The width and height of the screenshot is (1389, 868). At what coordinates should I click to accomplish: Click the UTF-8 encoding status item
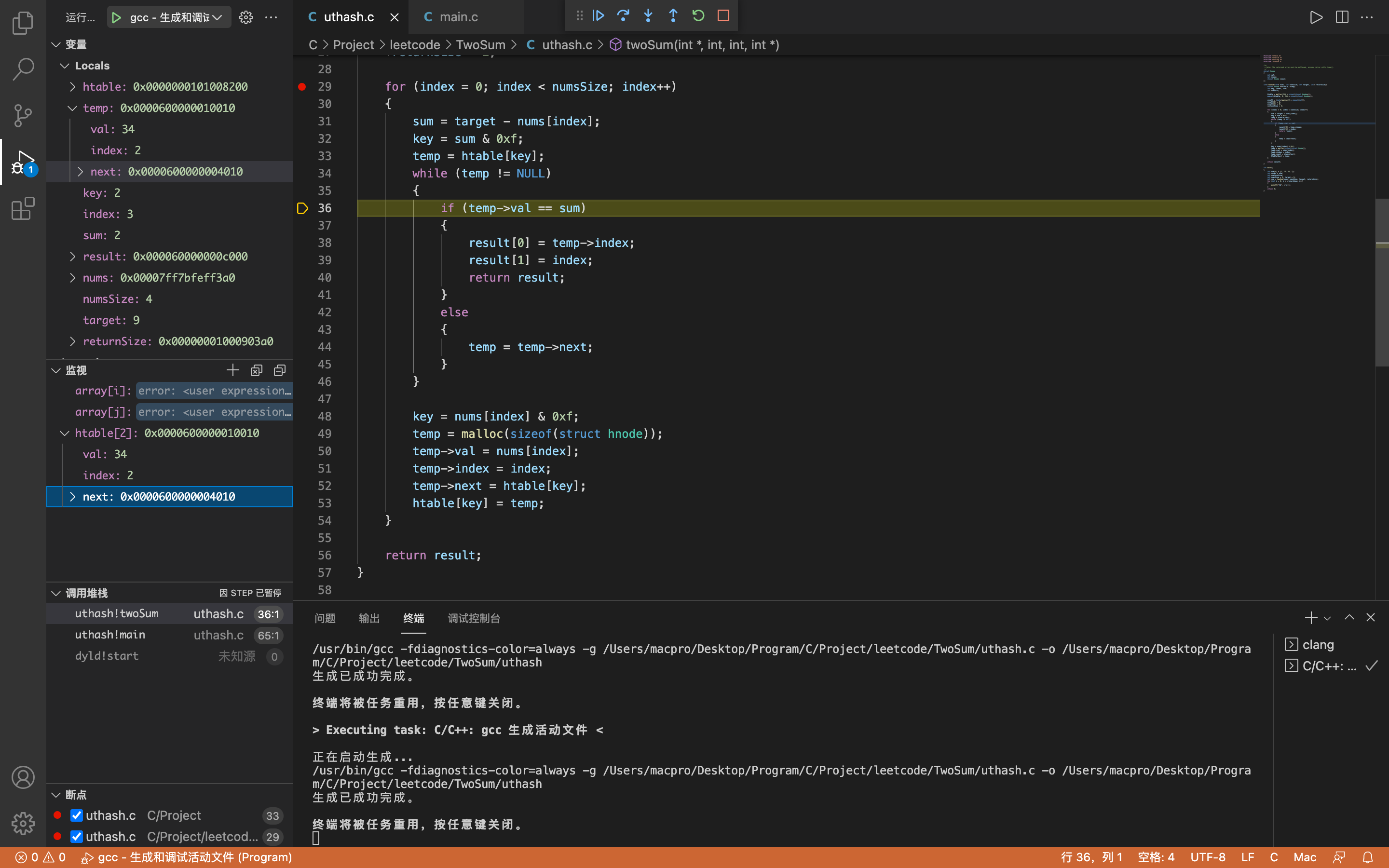[x=1207, y=857]
